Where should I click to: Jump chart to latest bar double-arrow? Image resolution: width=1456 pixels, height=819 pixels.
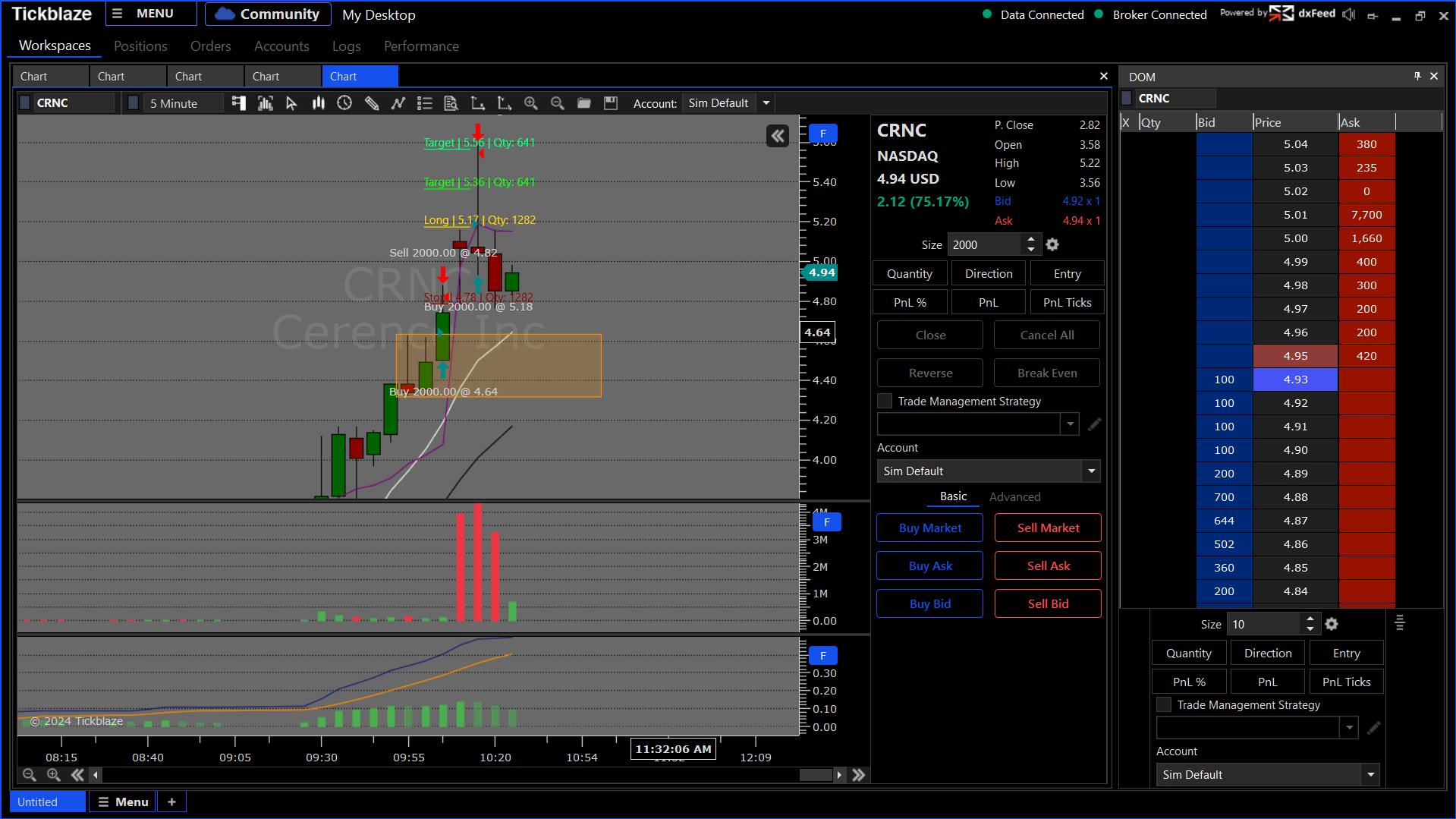coord(859,775)
